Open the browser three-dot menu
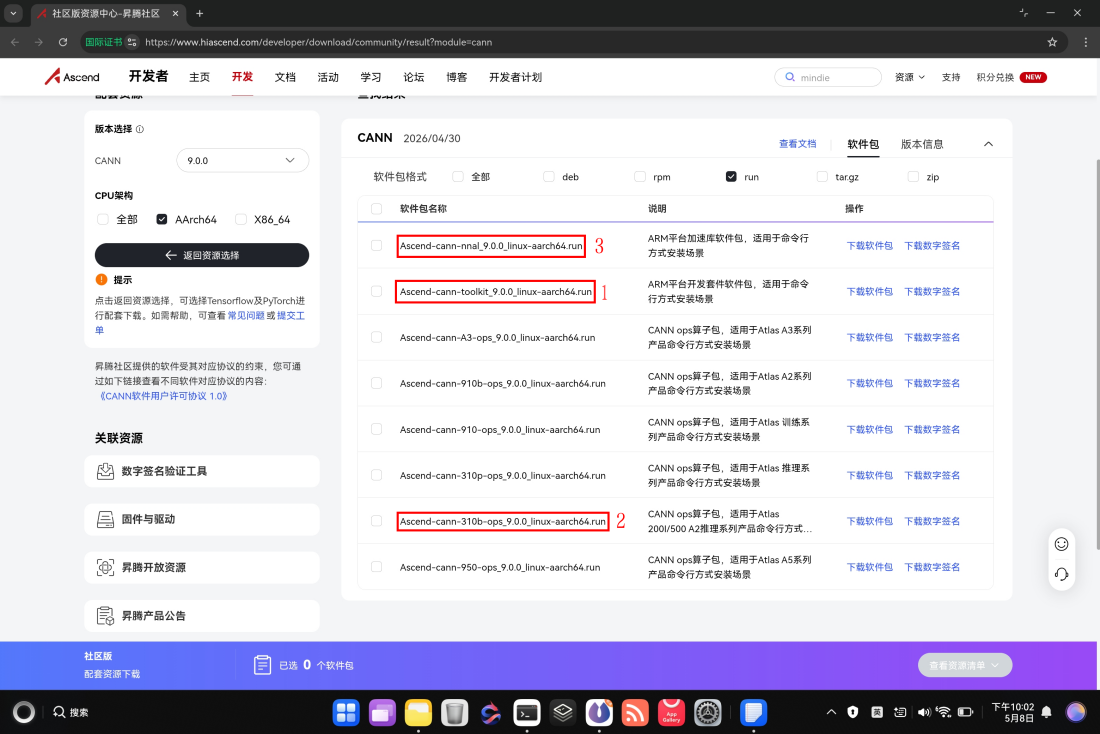 point(1085,42)
